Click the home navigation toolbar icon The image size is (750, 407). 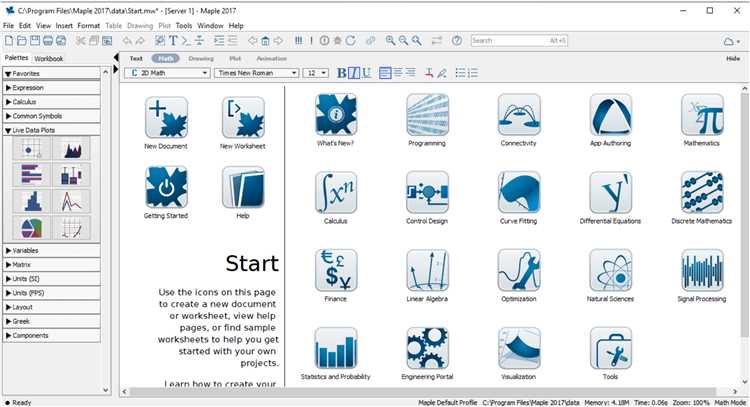(265, 41)
